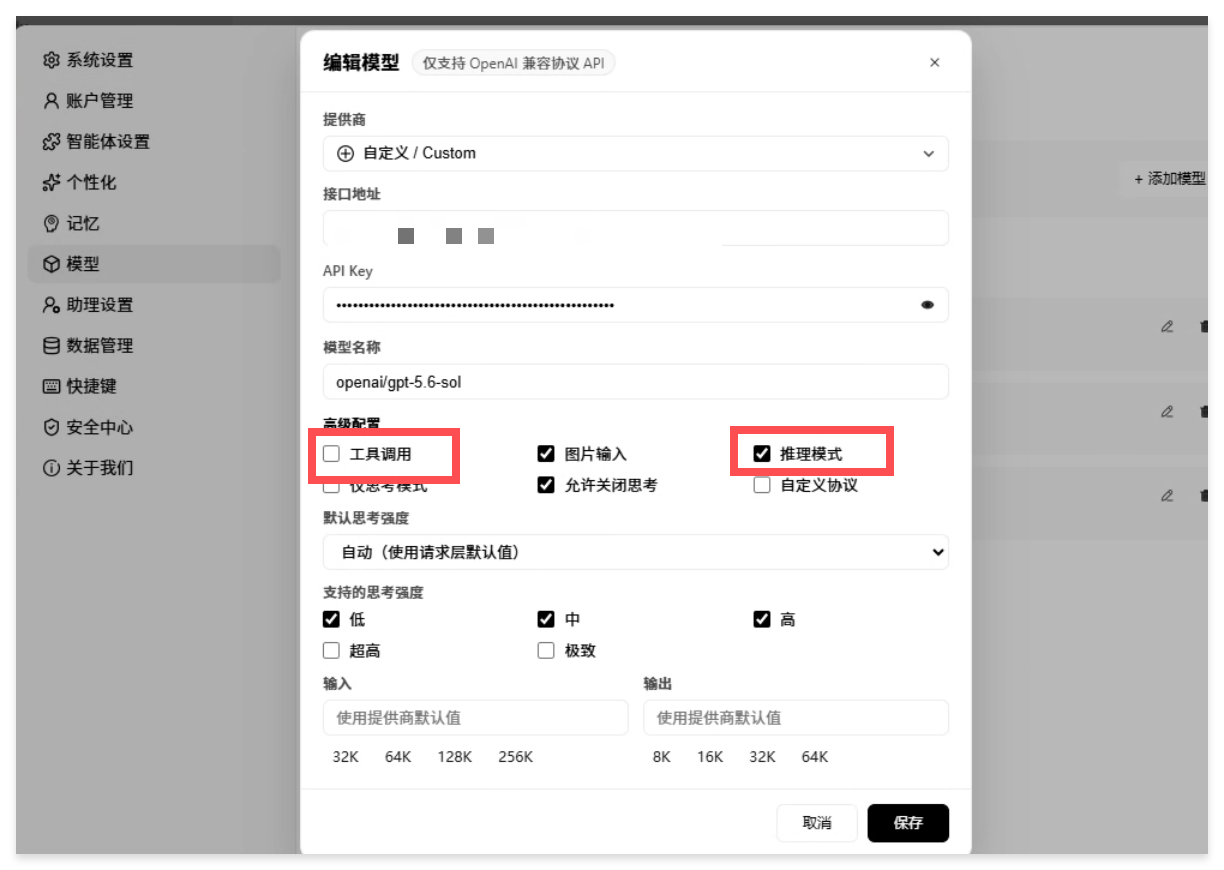Reveal the API Key with the eye icon
The width and height of the screenshot is (1224, 870).
click(927, 305)
